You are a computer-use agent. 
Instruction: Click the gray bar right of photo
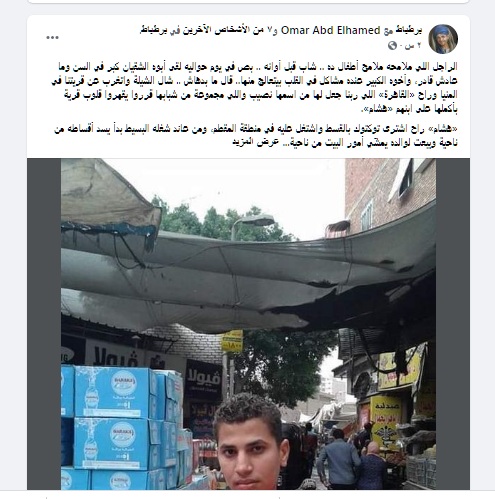453,324
